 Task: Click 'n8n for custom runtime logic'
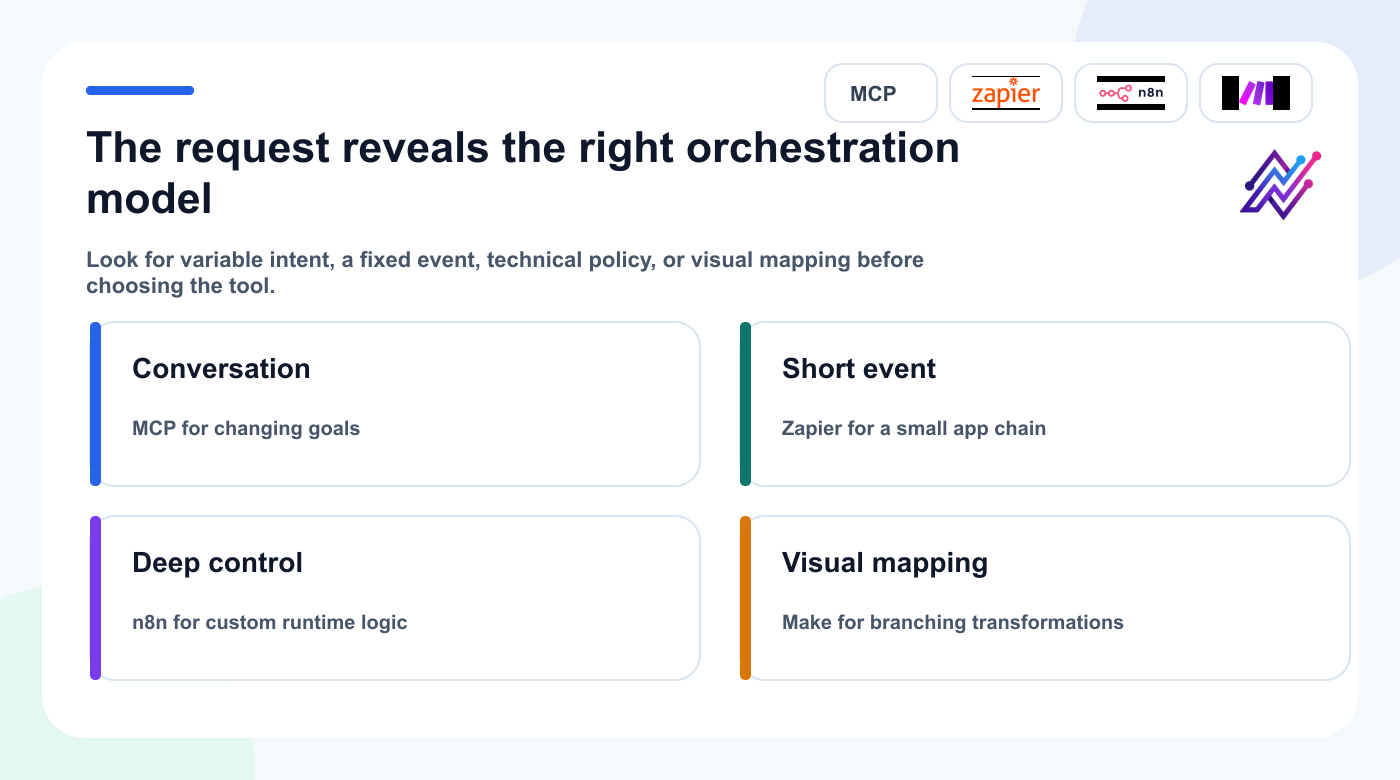coord(270,623)
